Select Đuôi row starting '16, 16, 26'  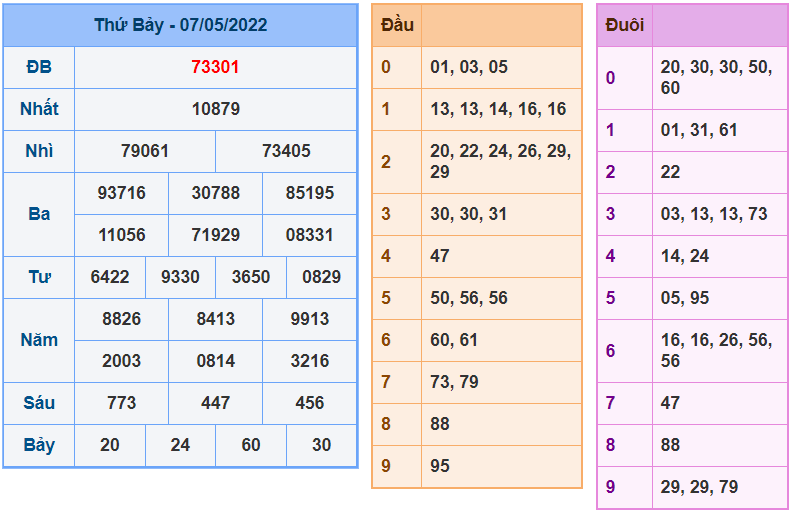[x=716, y=350]
